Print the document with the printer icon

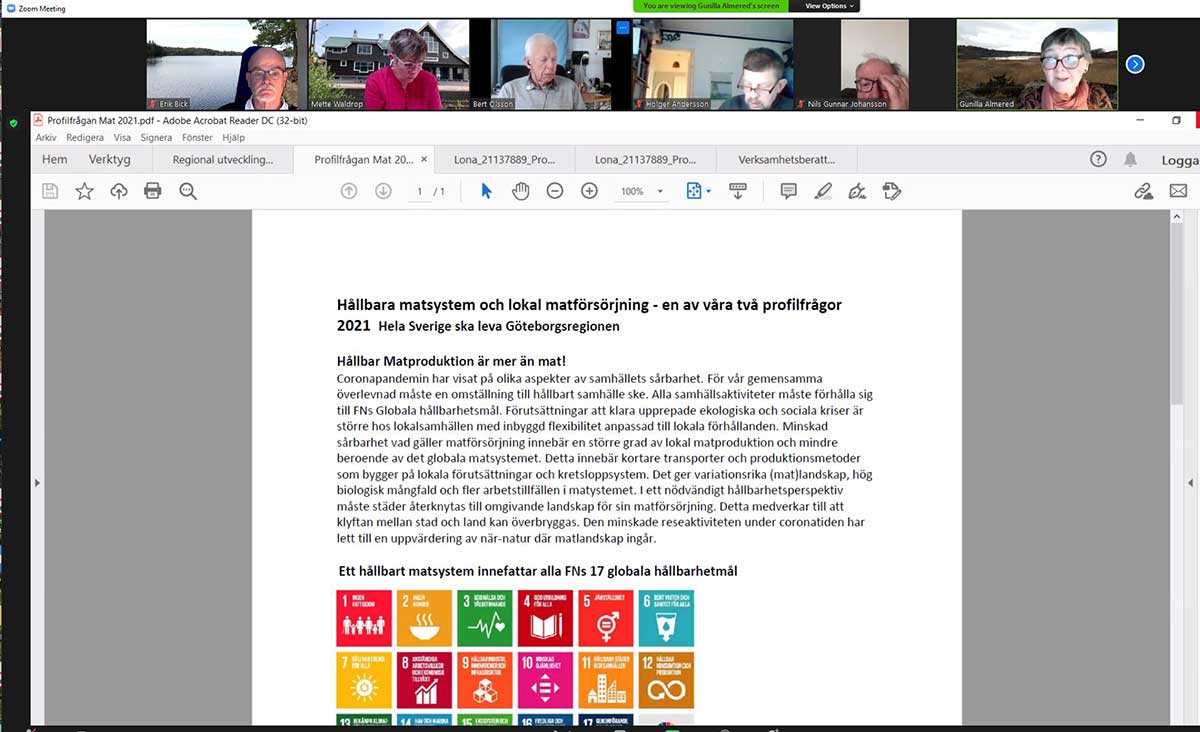(153, 191)
